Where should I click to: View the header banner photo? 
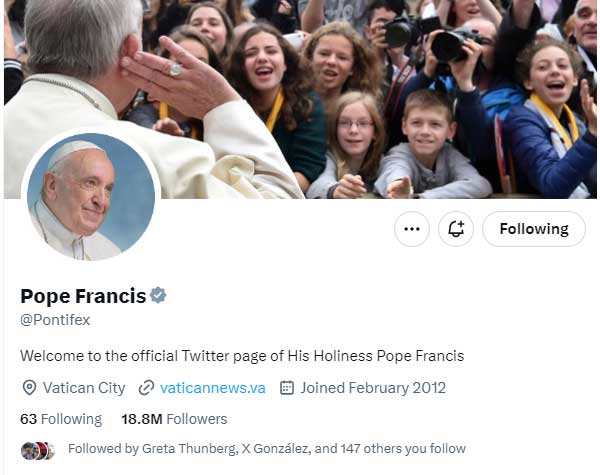pyautogui.click(x=400, y=90)
